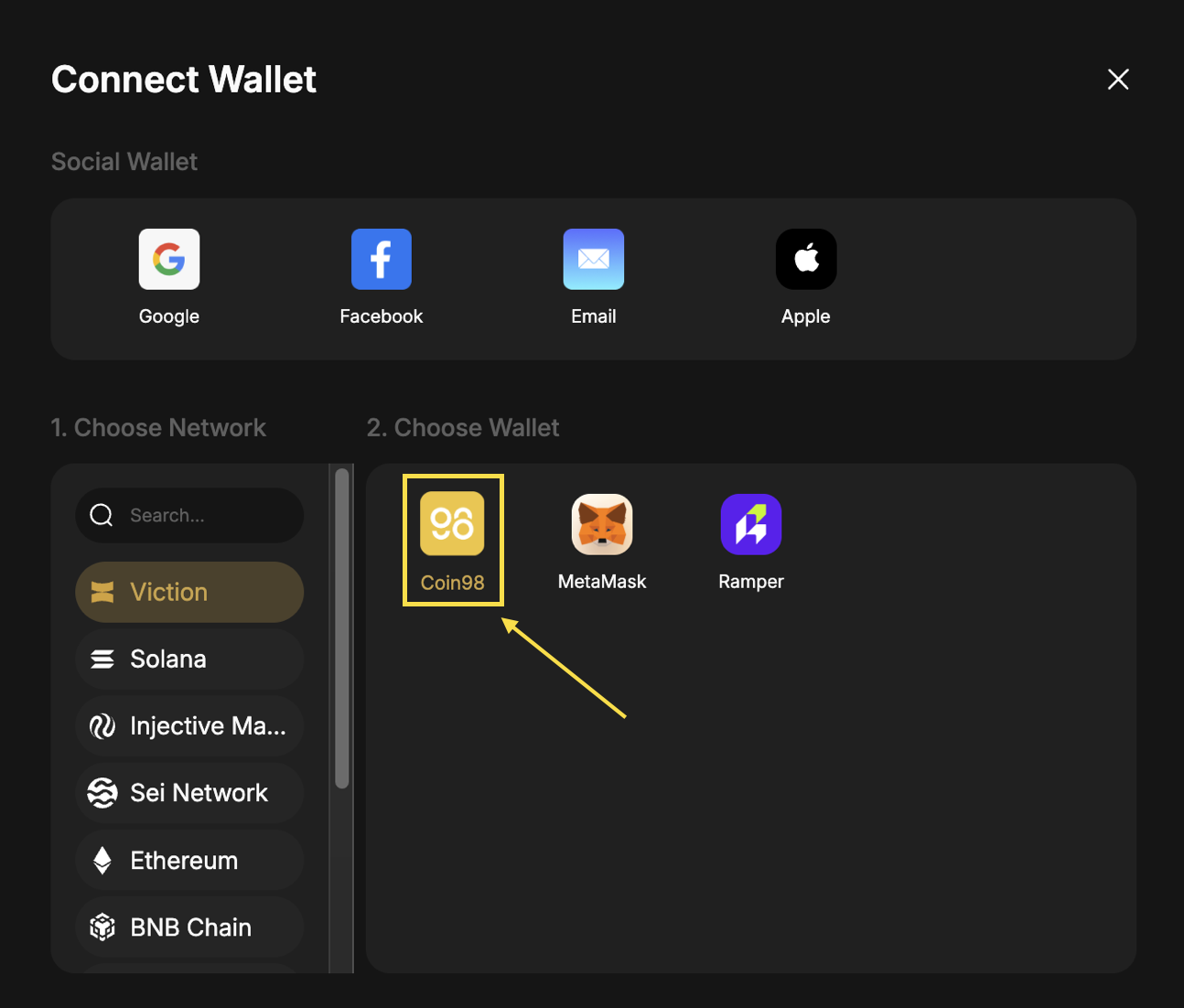Switch to the Solana network

189,659
